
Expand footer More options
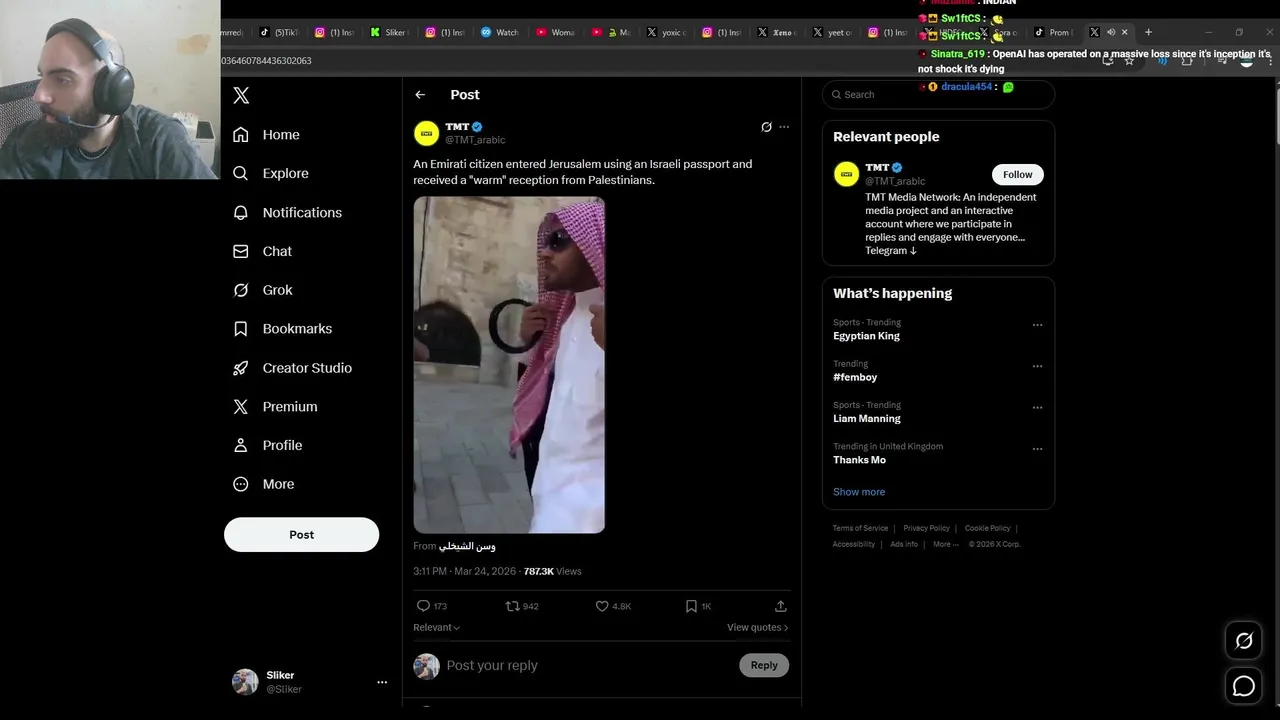(x=945, y=544)
